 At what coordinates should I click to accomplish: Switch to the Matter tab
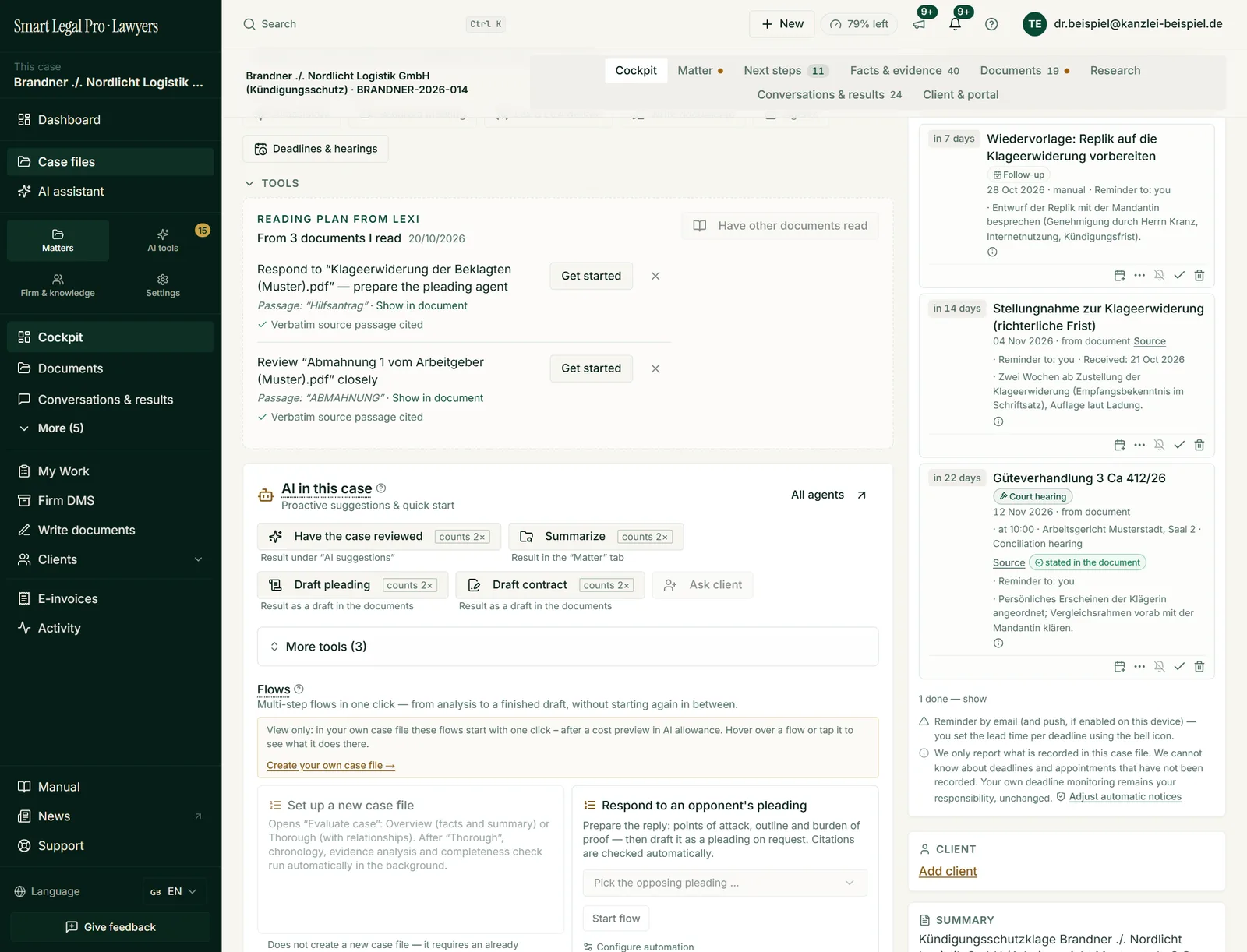click(700, 70)
